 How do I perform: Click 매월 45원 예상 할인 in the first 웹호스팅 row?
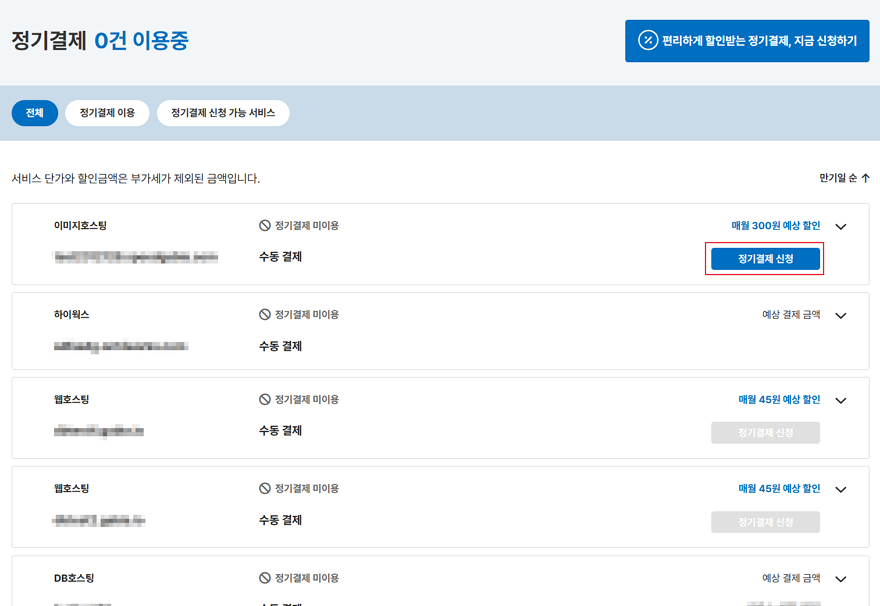[778, 400]
